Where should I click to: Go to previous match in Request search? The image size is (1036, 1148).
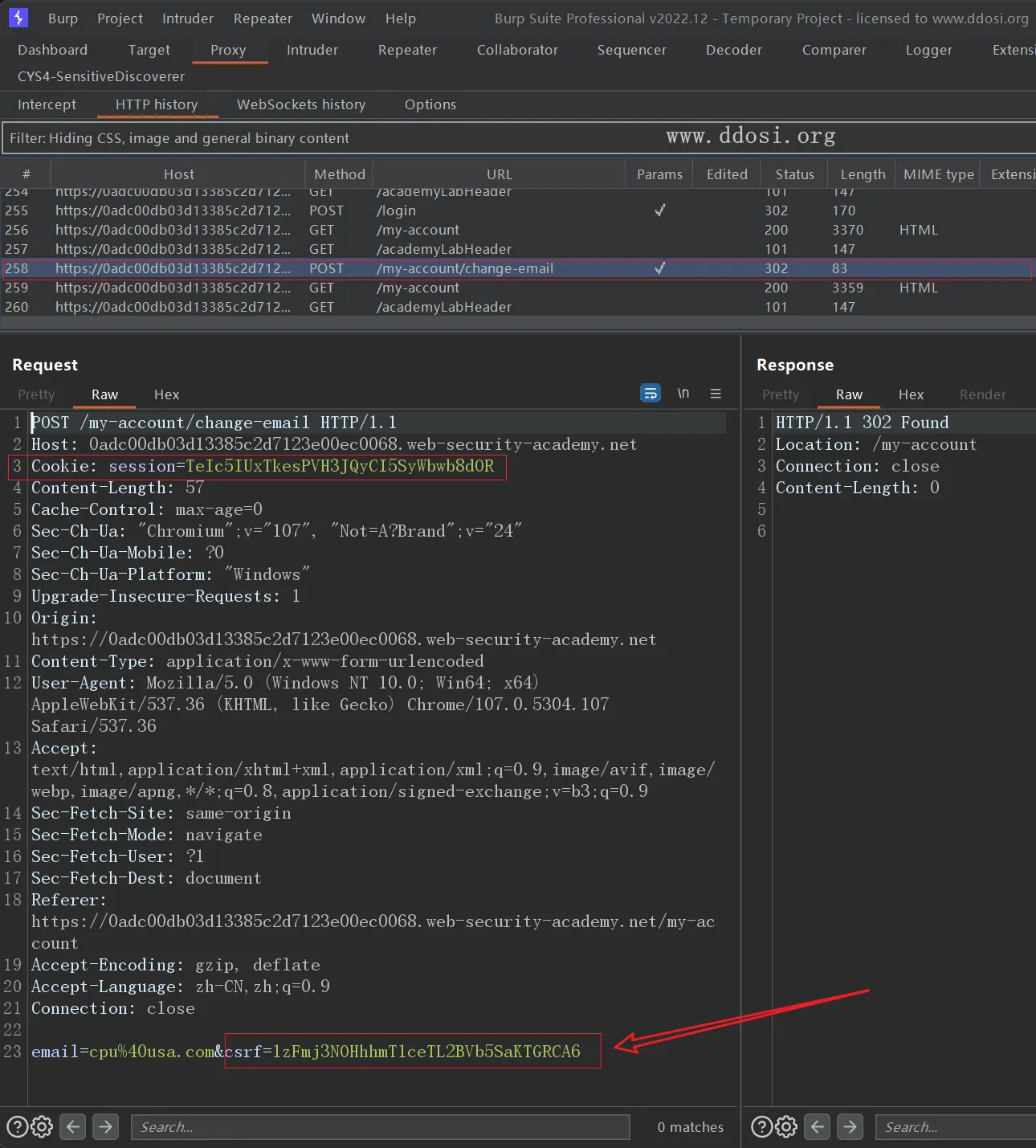point(73,1126)
